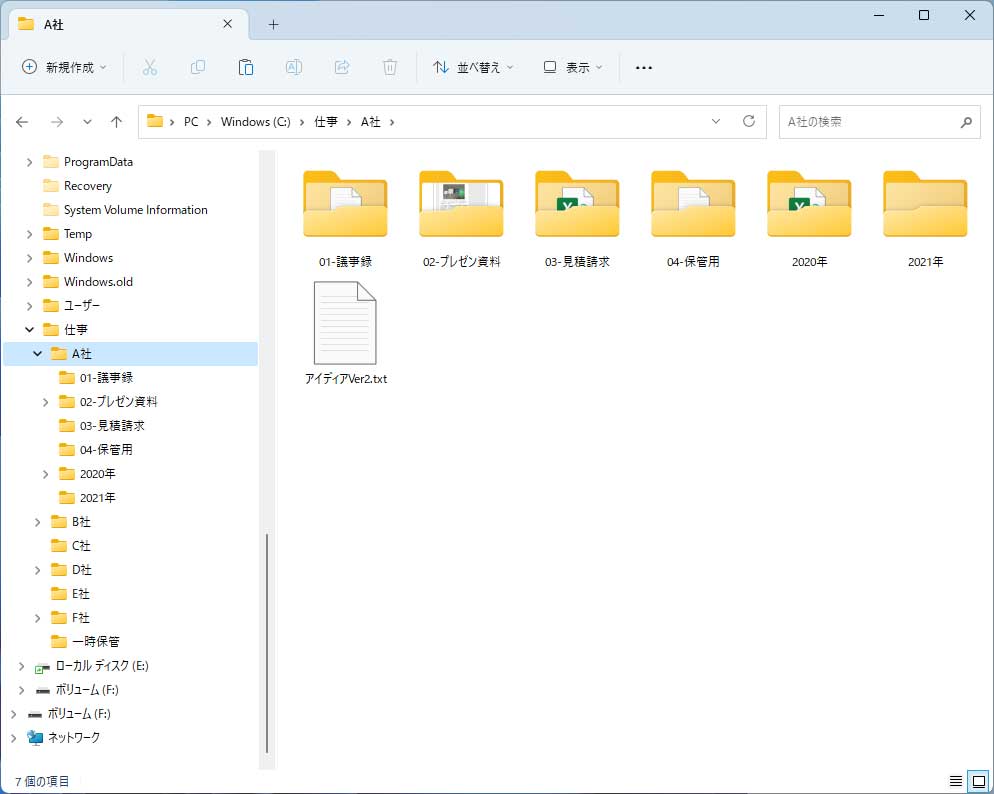
Task: Click the search magnifier icon
Action: point(966,122)
